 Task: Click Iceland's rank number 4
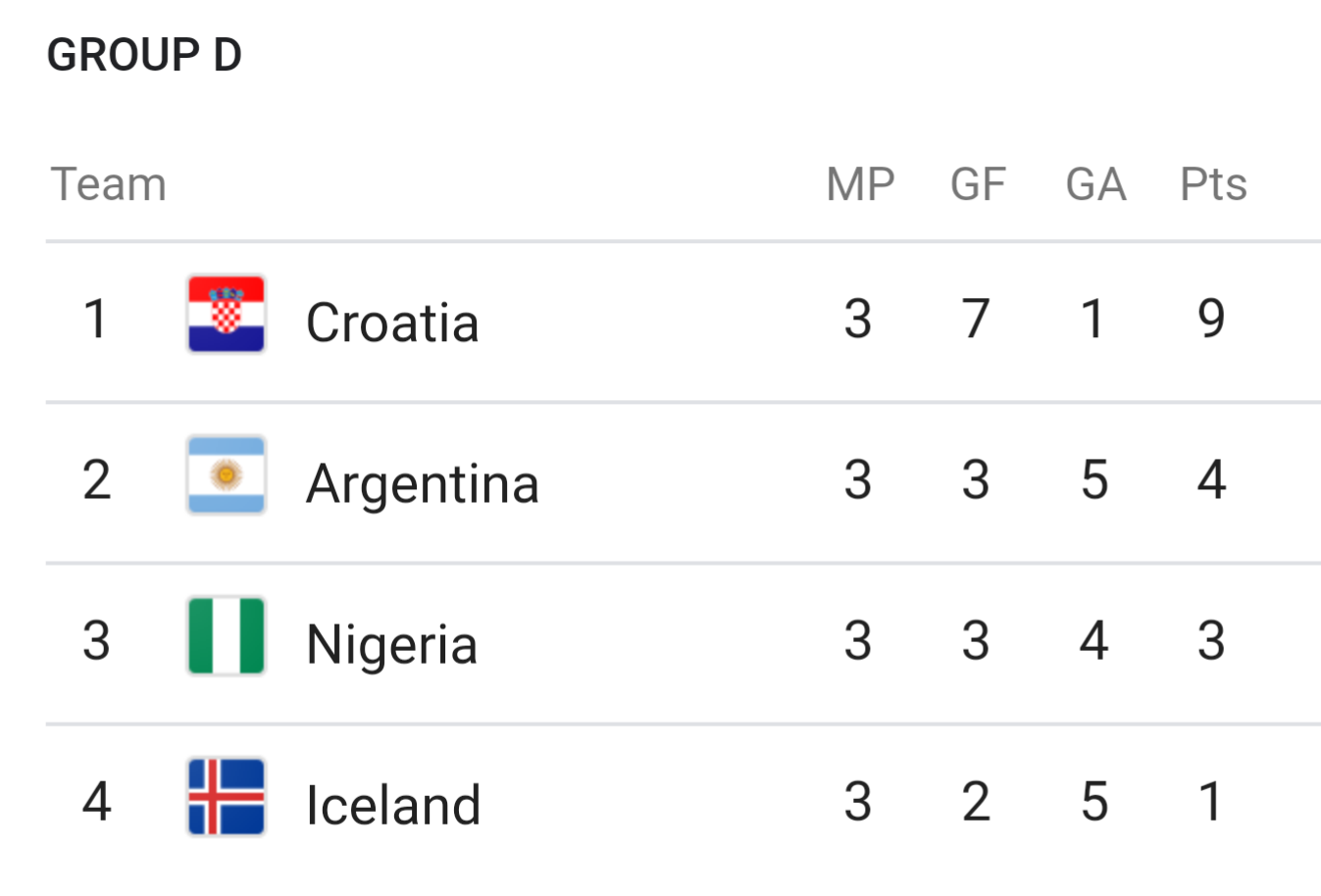pyautogui.click(x=96, y=802)
